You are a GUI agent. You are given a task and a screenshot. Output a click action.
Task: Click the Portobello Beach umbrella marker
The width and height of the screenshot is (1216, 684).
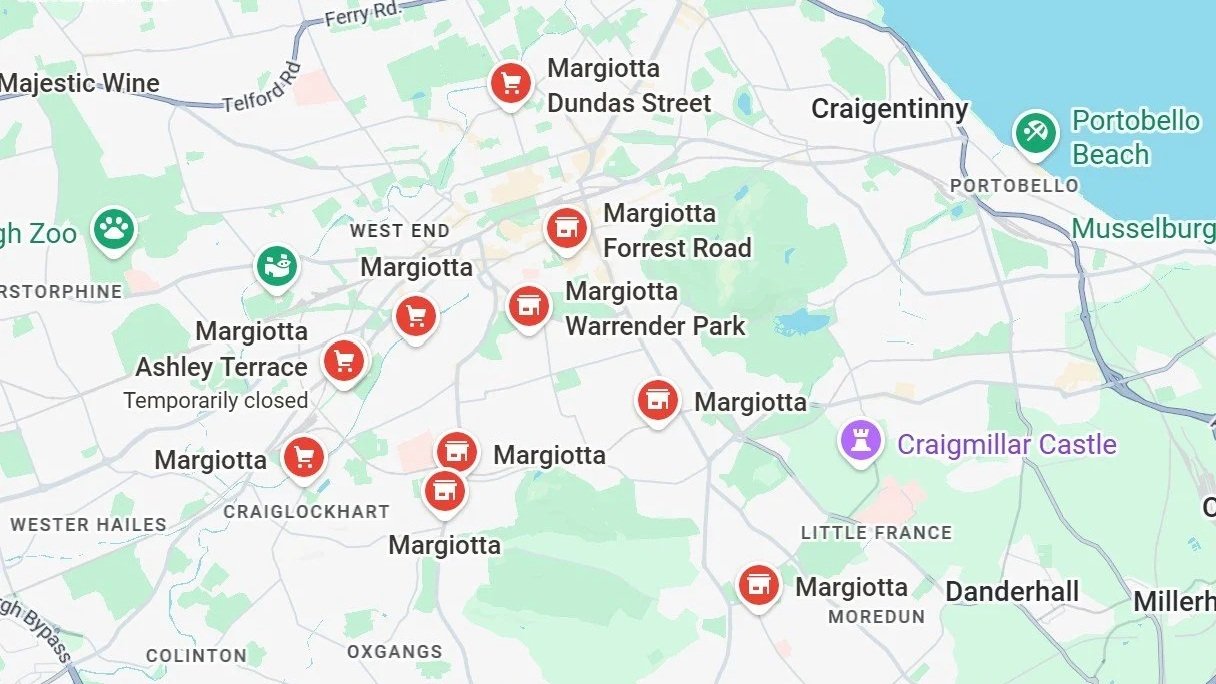point(1035,133)
